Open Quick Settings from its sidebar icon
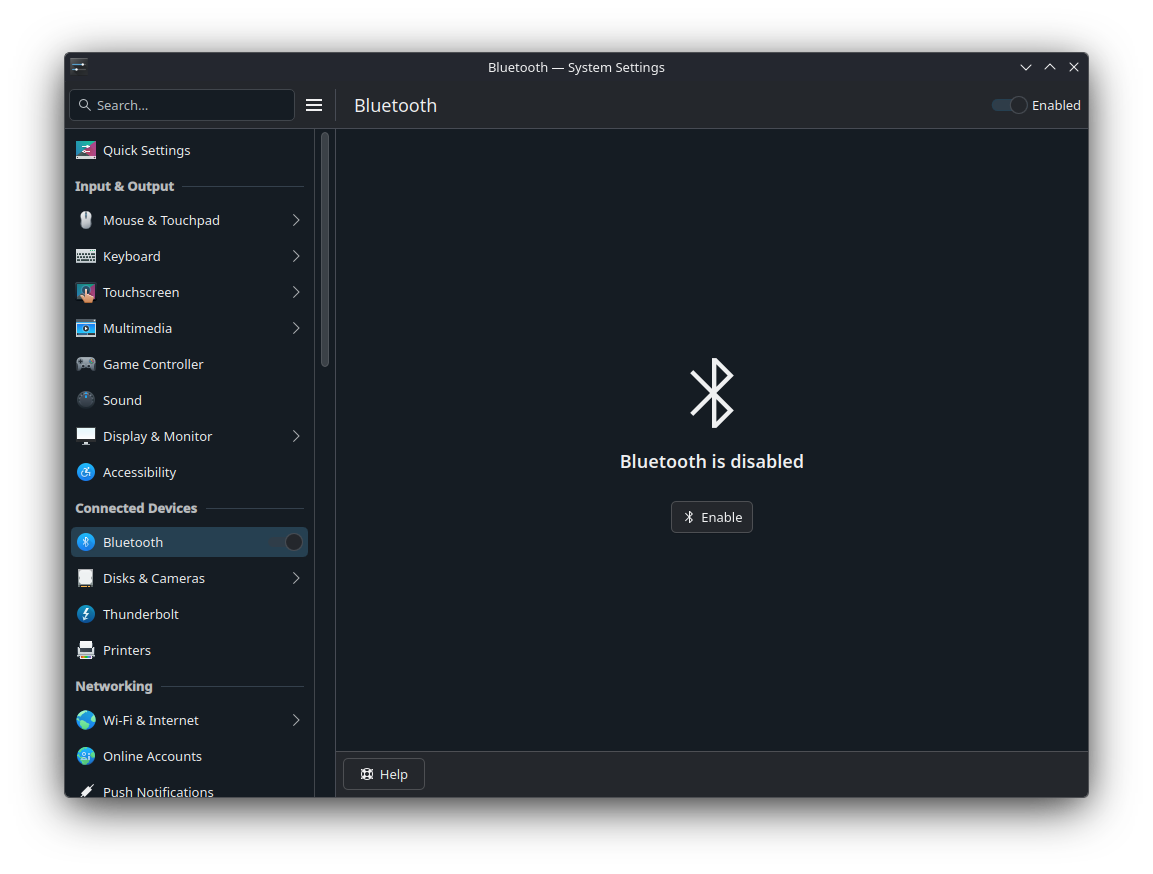Viewport: 1153px width, 874px height. pos(86,150)
